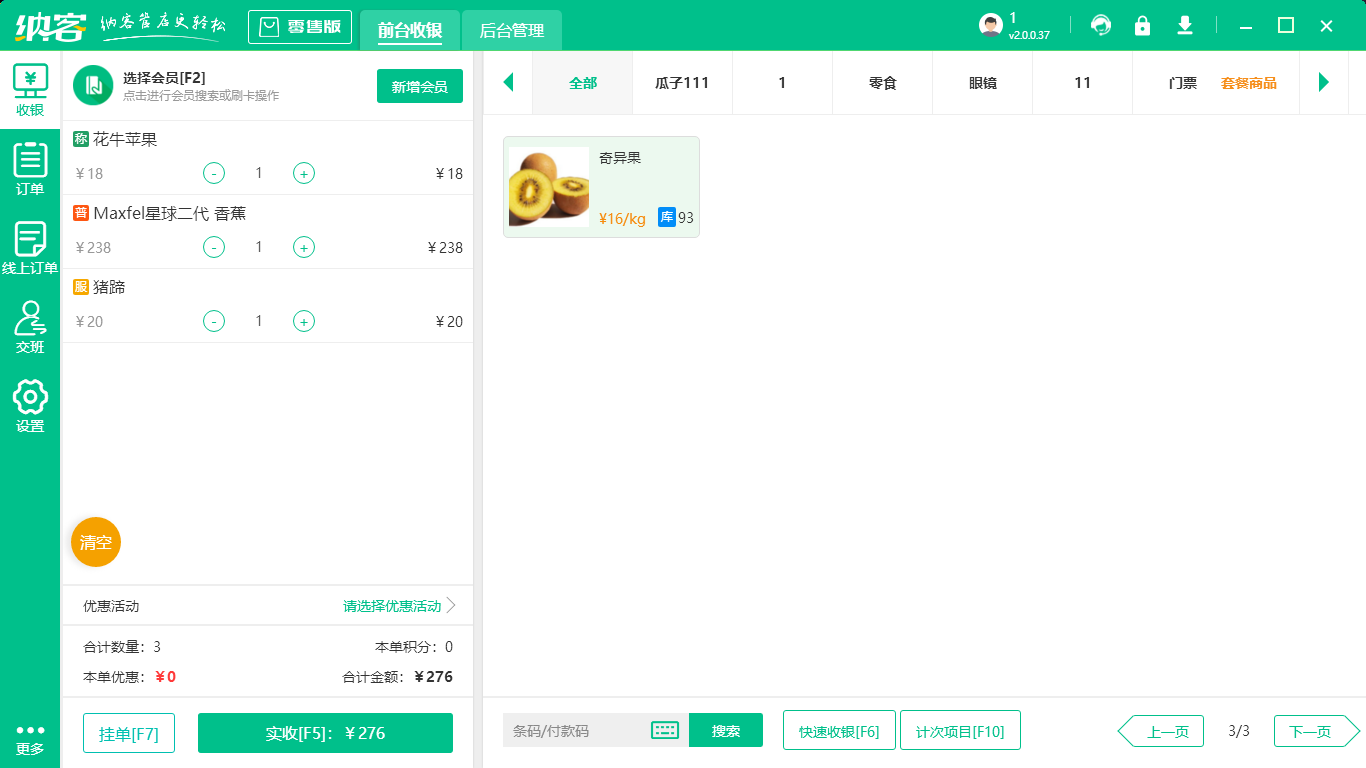Select the 零食 category tab
1366x768 pixels.
882,83
